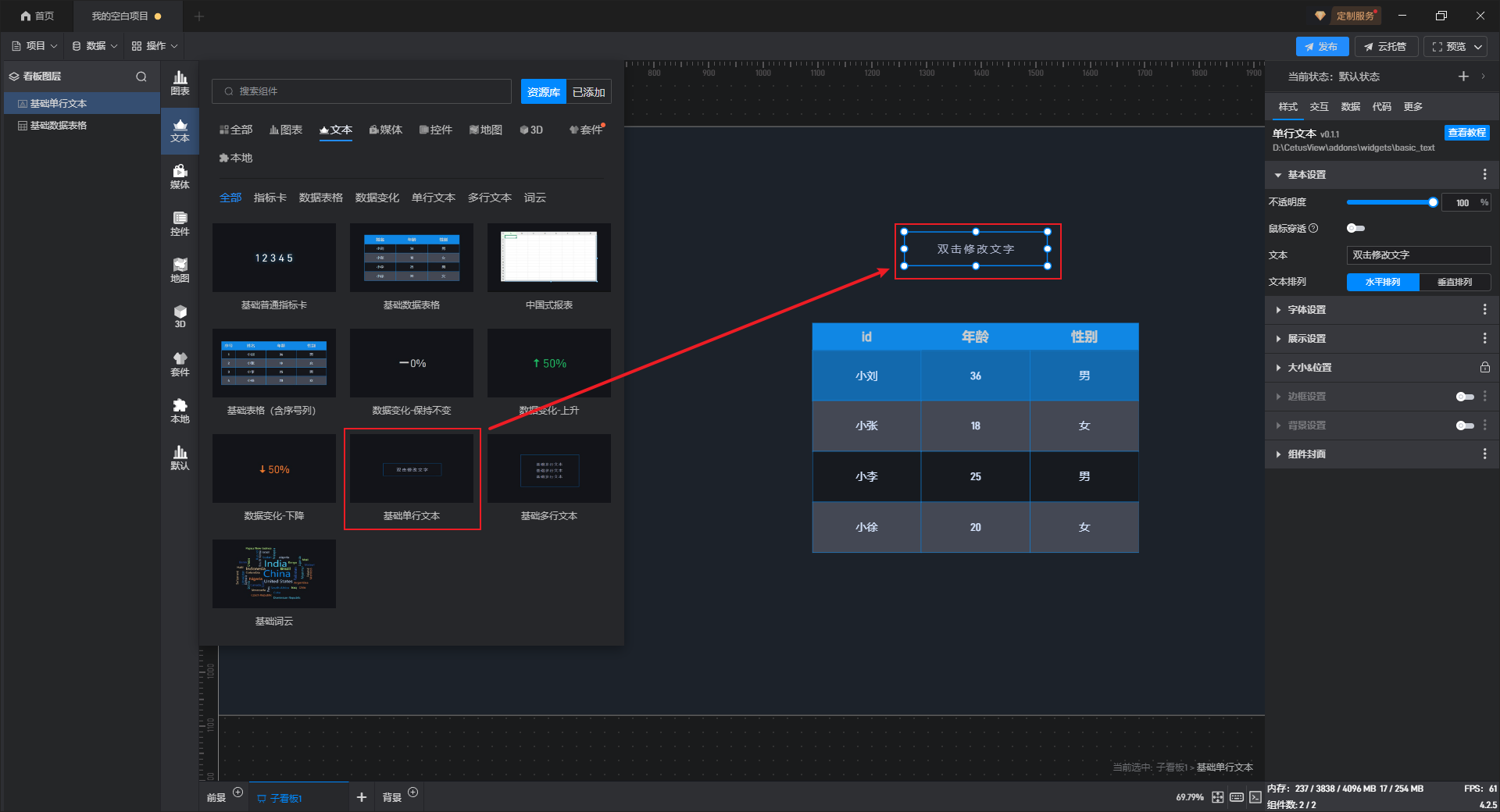
Task: Open the 本地 local category in sidebar
Action: [180, 411]
